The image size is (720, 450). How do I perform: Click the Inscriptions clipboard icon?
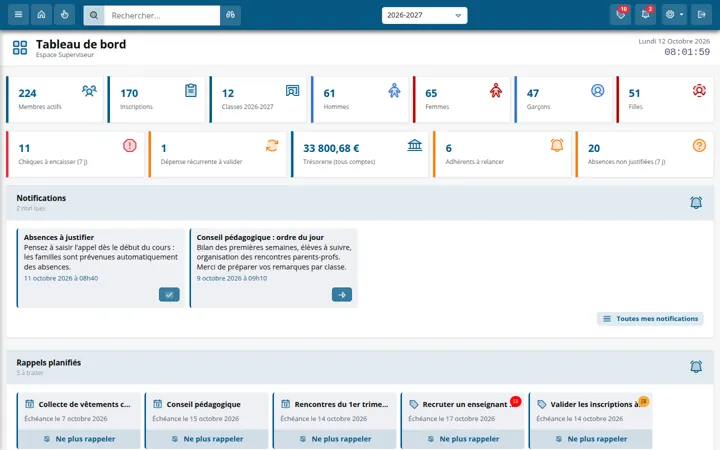[x=191, y=90]
